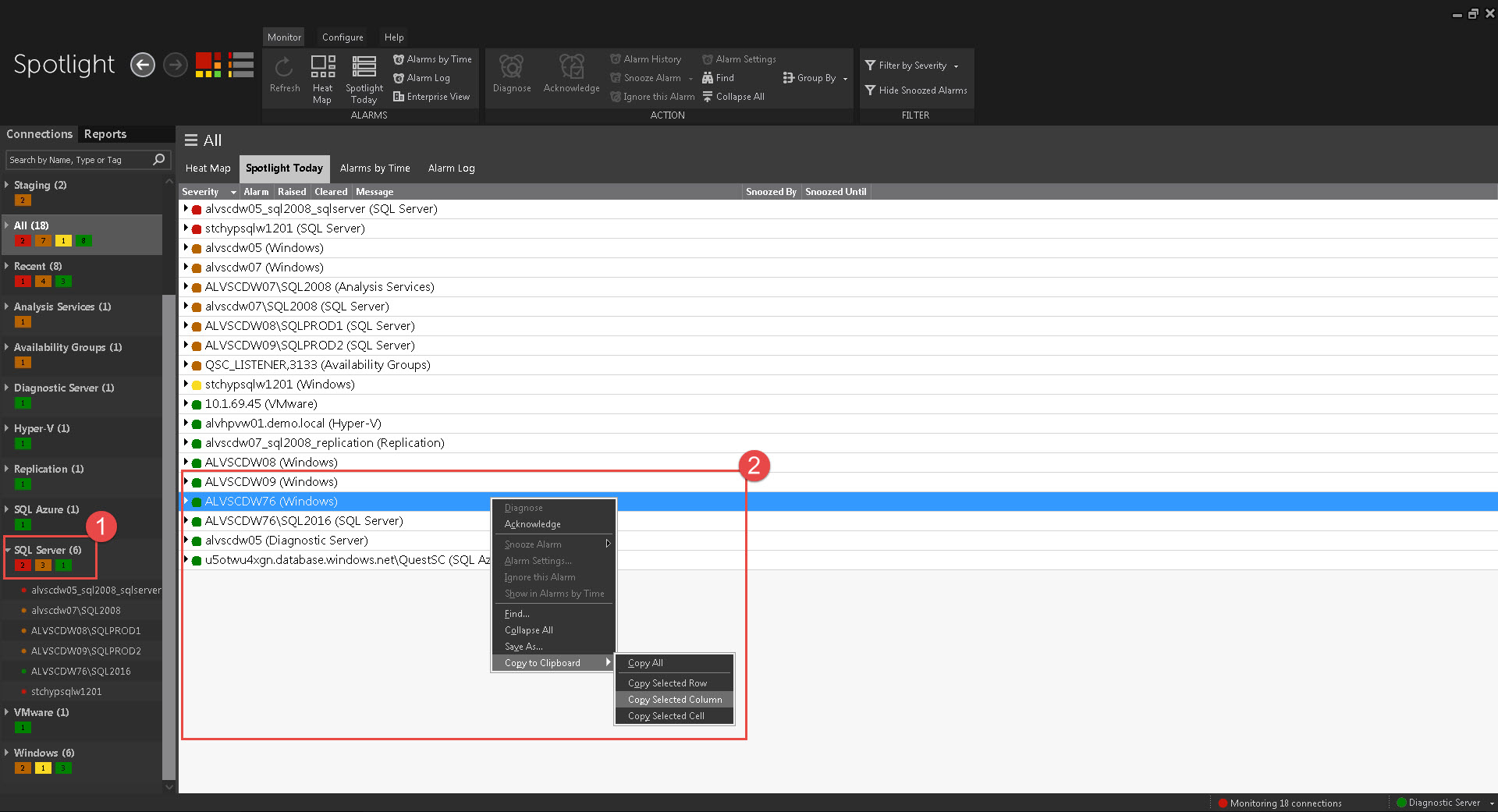The image size is (1498, 812).
Task: Switch to the Alarms by Time tab
Action: point(374,168)
